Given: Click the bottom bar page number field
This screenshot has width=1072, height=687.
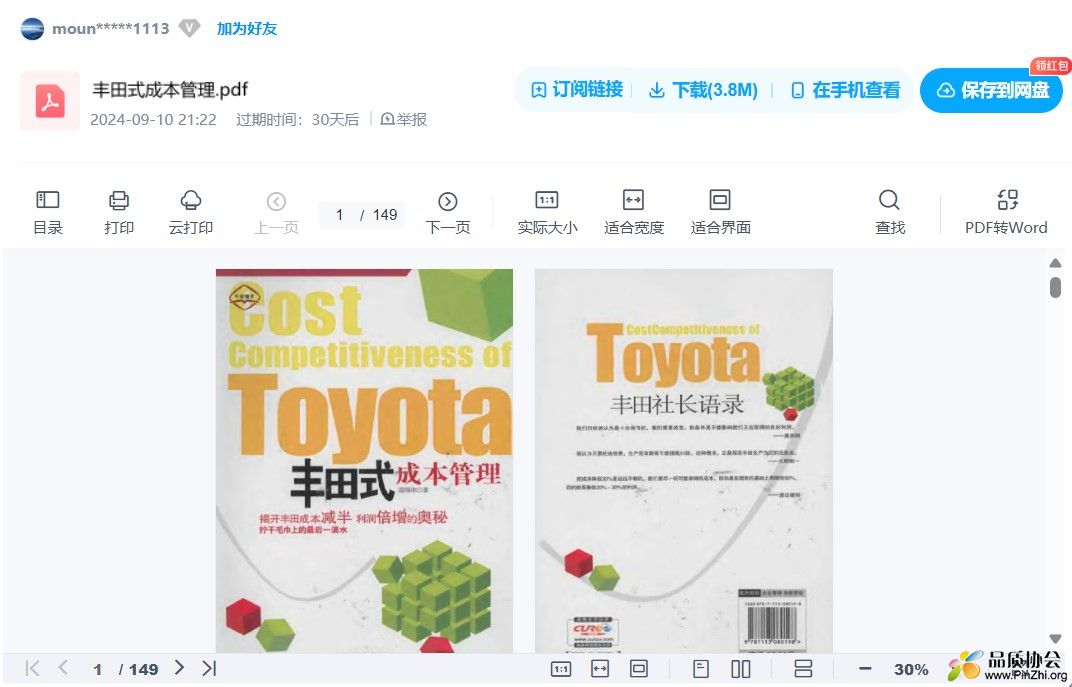Looking at the screenshot, I should tap(98, 669).
